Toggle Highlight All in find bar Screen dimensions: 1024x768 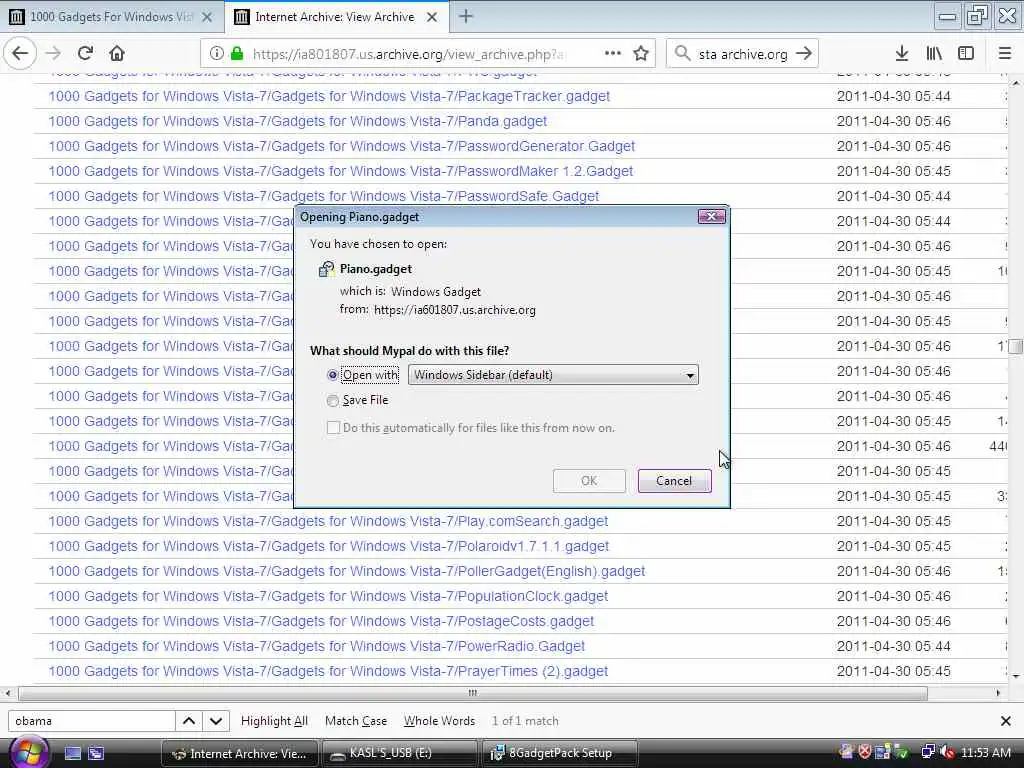274,721
